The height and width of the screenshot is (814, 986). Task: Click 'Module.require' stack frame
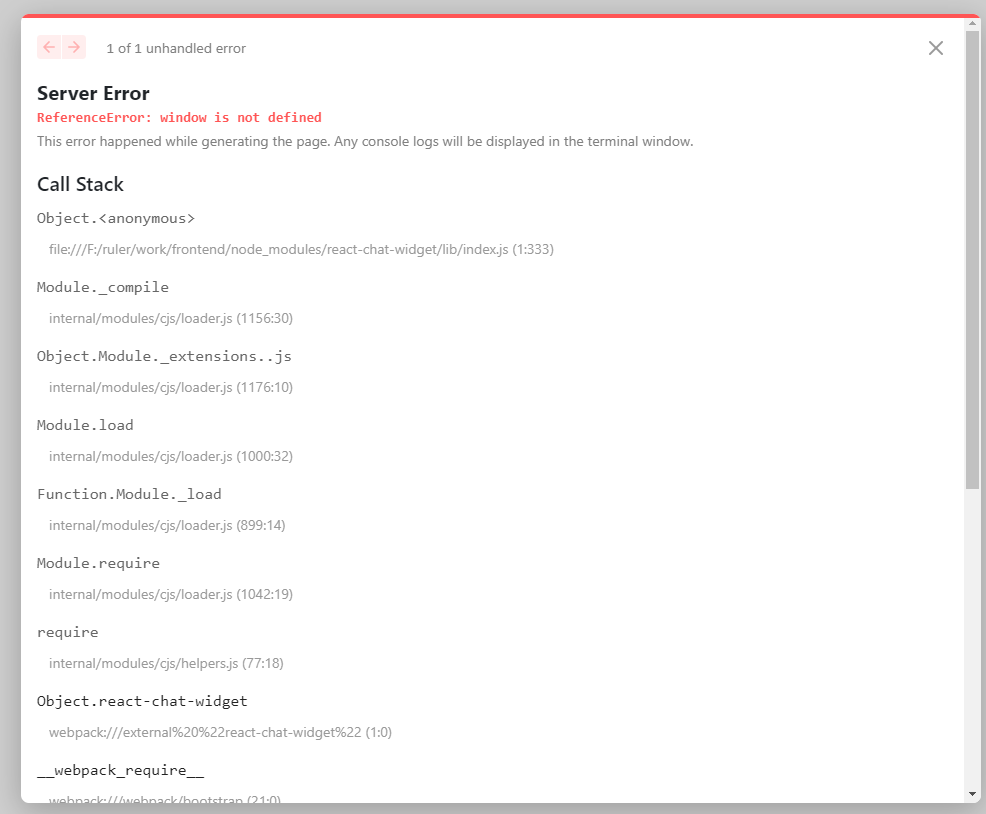point(98,564)
